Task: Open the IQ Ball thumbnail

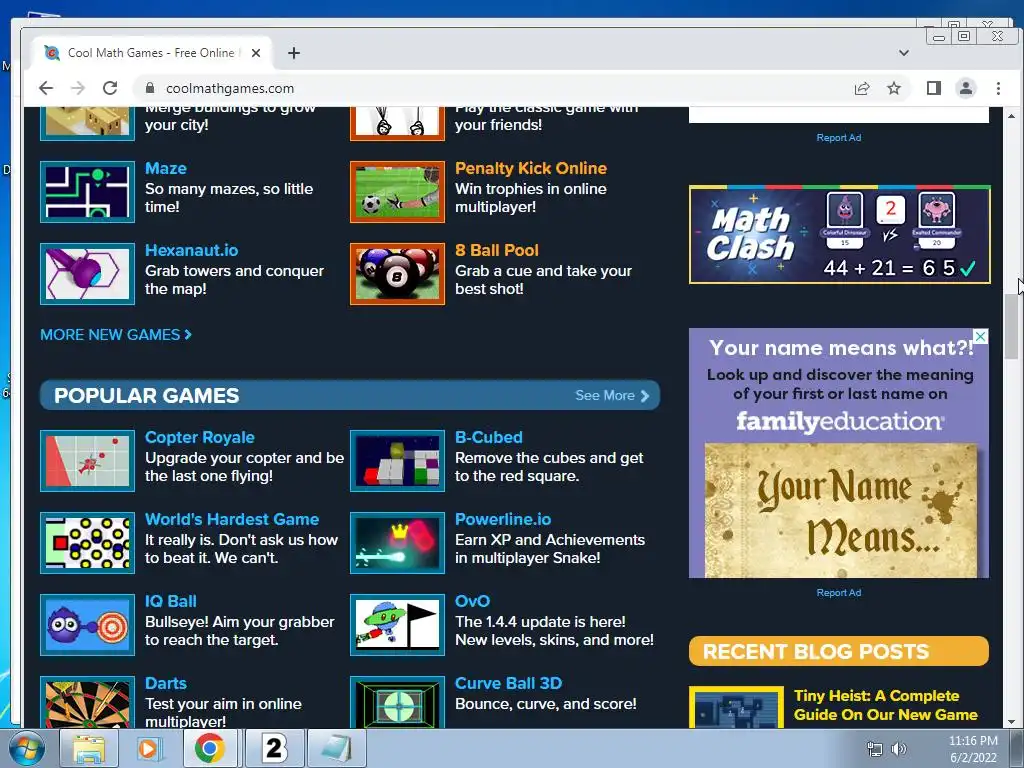Action: click(x=88, y=625)
